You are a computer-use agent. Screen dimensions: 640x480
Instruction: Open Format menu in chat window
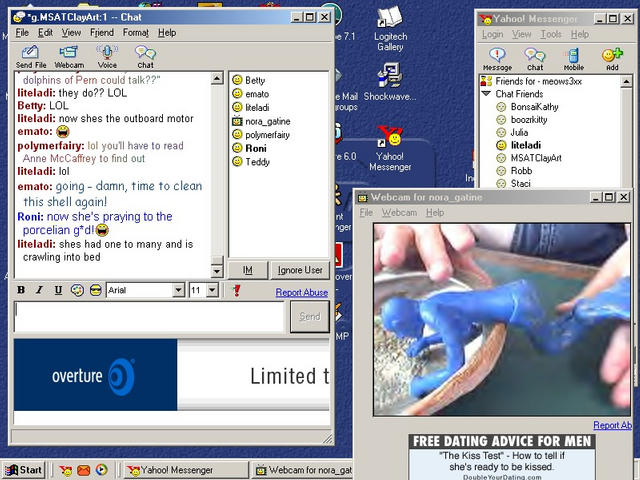[136, 33]
